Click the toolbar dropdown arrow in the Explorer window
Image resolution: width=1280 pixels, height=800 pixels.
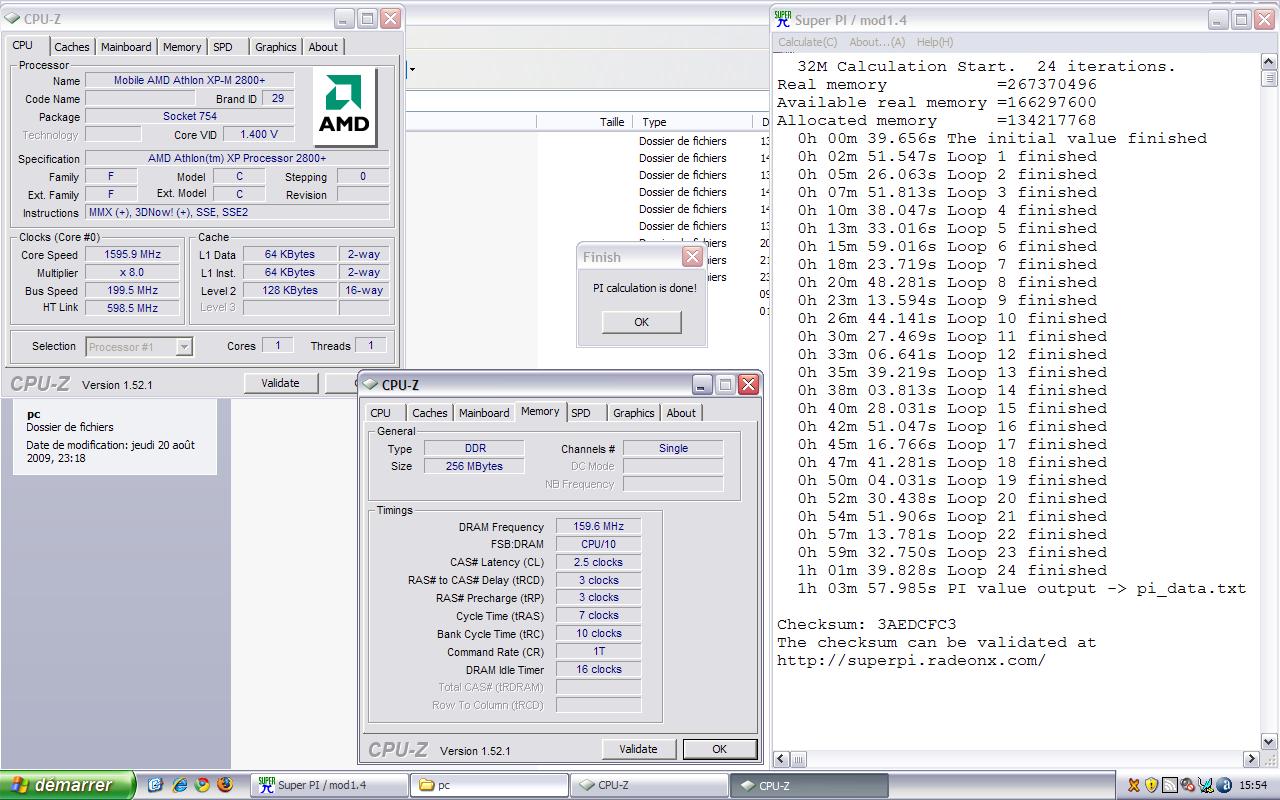pos(412,70)
